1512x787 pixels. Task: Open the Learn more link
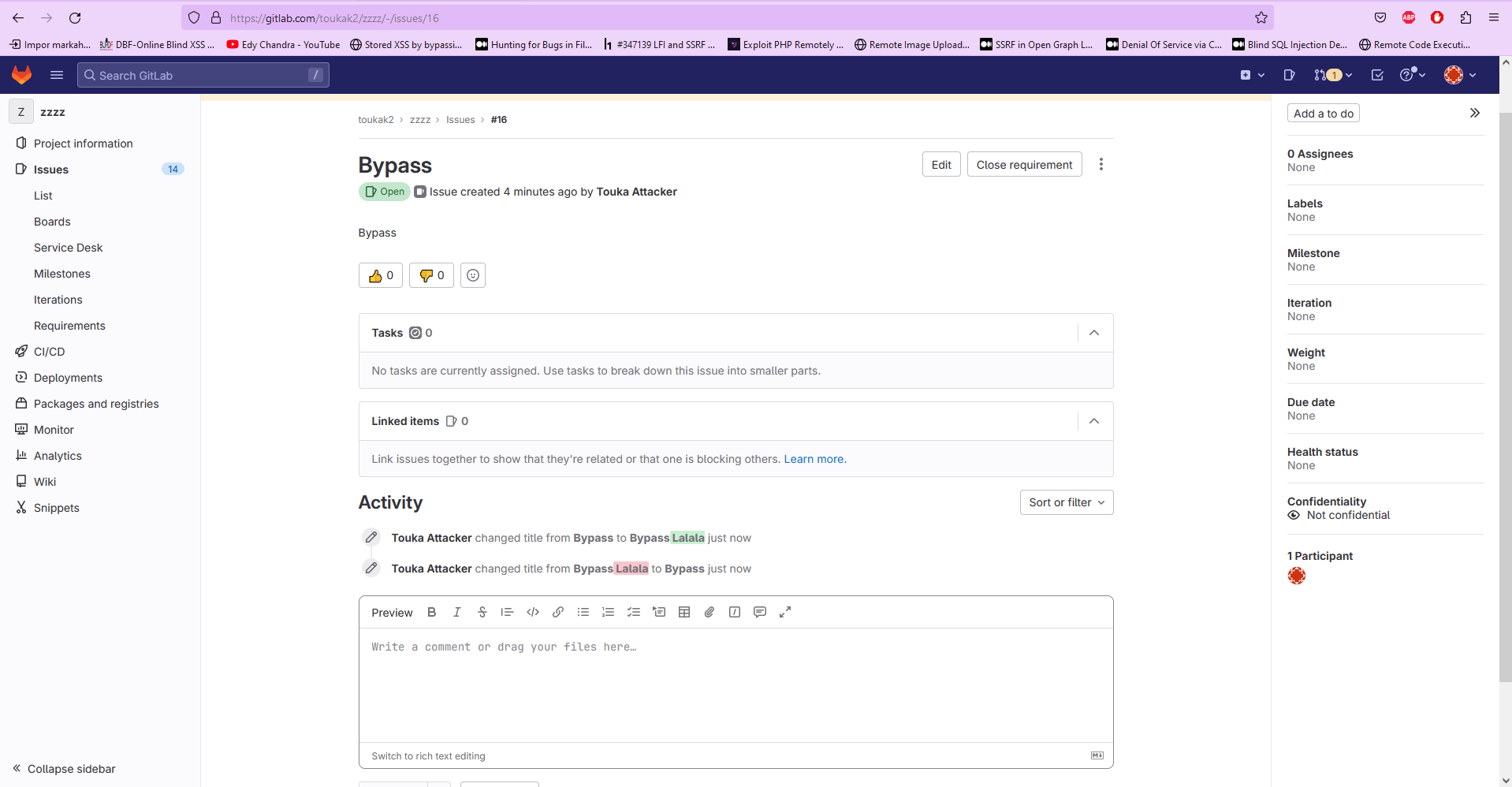[814, 459]
